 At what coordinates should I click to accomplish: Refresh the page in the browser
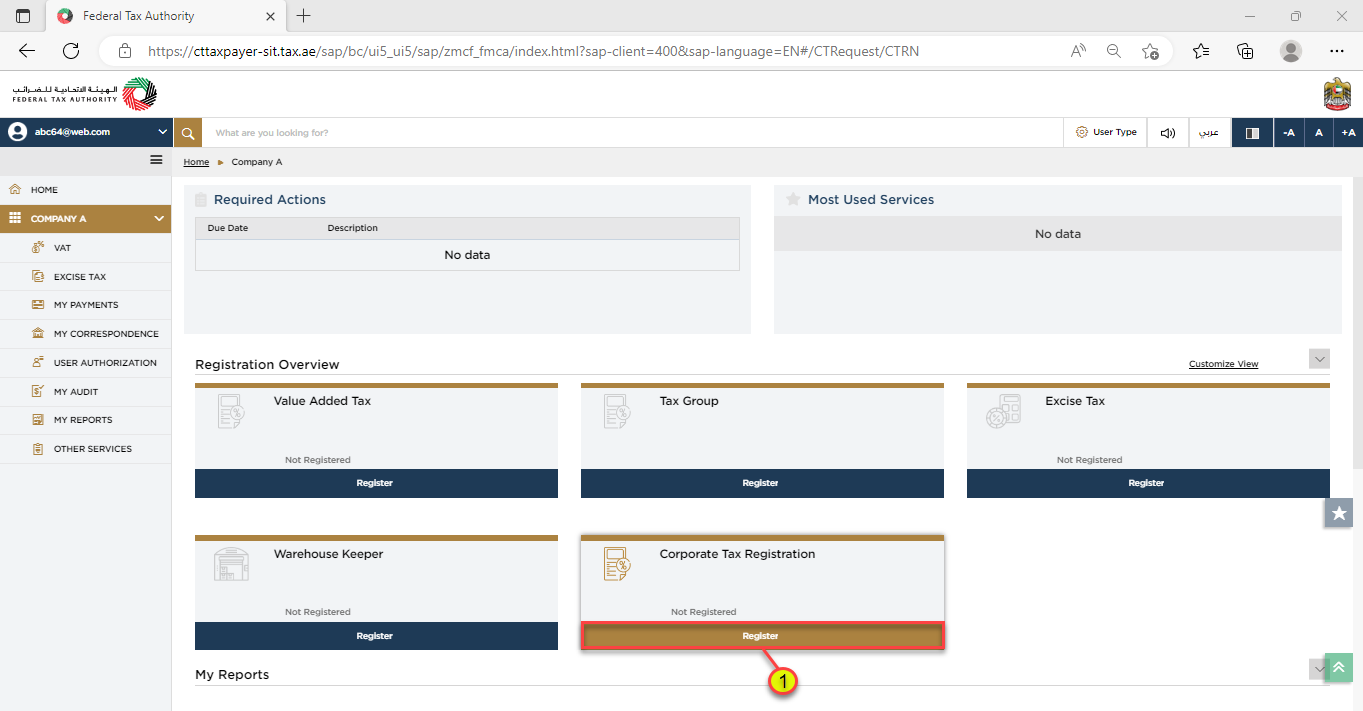(x=71, y=51)
